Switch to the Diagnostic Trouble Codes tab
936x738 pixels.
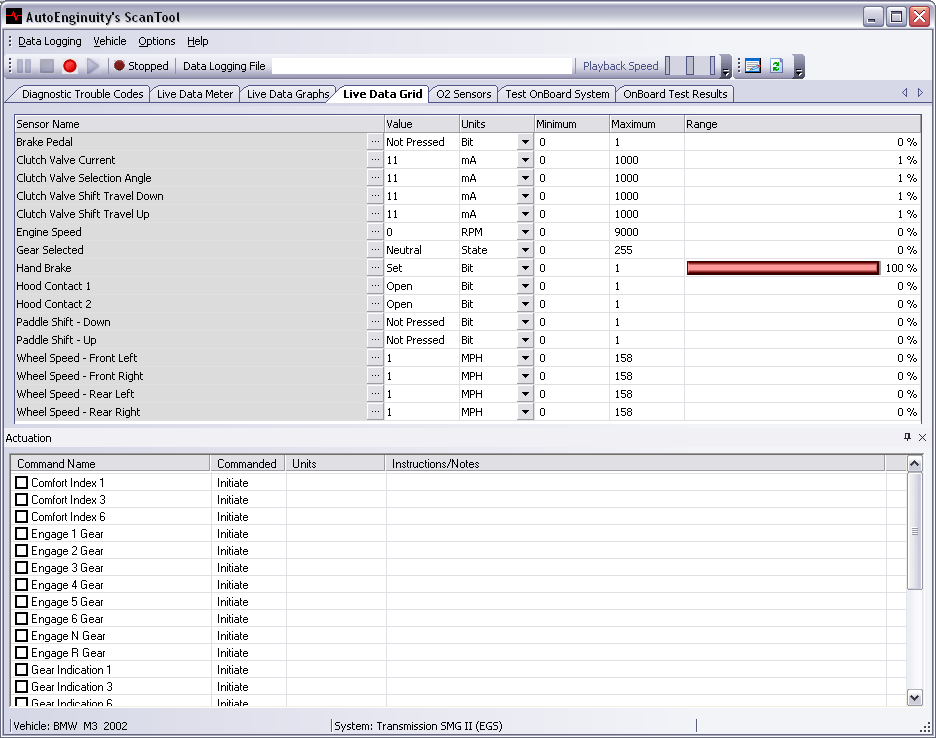(82, 94)
